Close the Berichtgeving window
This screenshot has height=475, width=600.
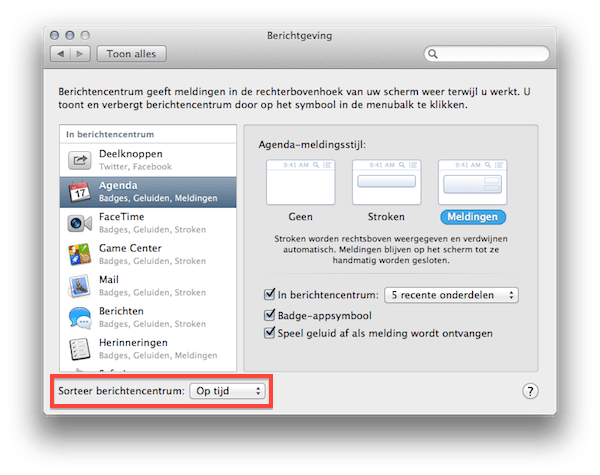pyautogui.click(x=55, y=36)
